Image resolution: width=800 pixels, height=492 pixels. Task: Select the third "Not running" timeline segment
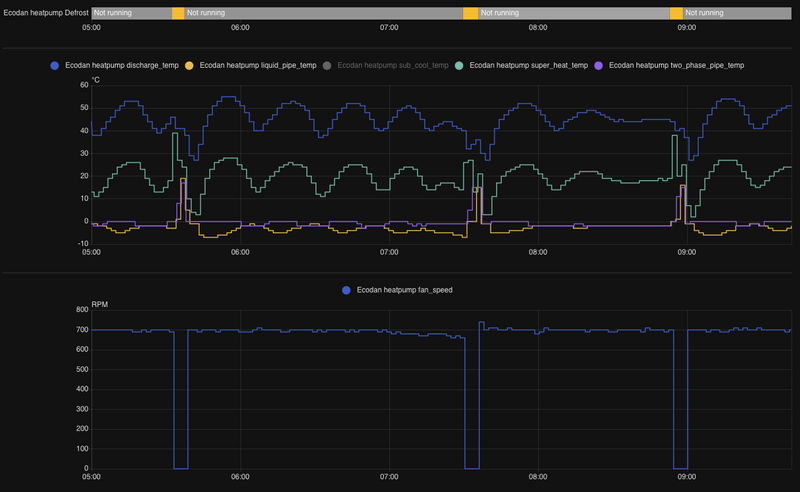coord(573,13)
